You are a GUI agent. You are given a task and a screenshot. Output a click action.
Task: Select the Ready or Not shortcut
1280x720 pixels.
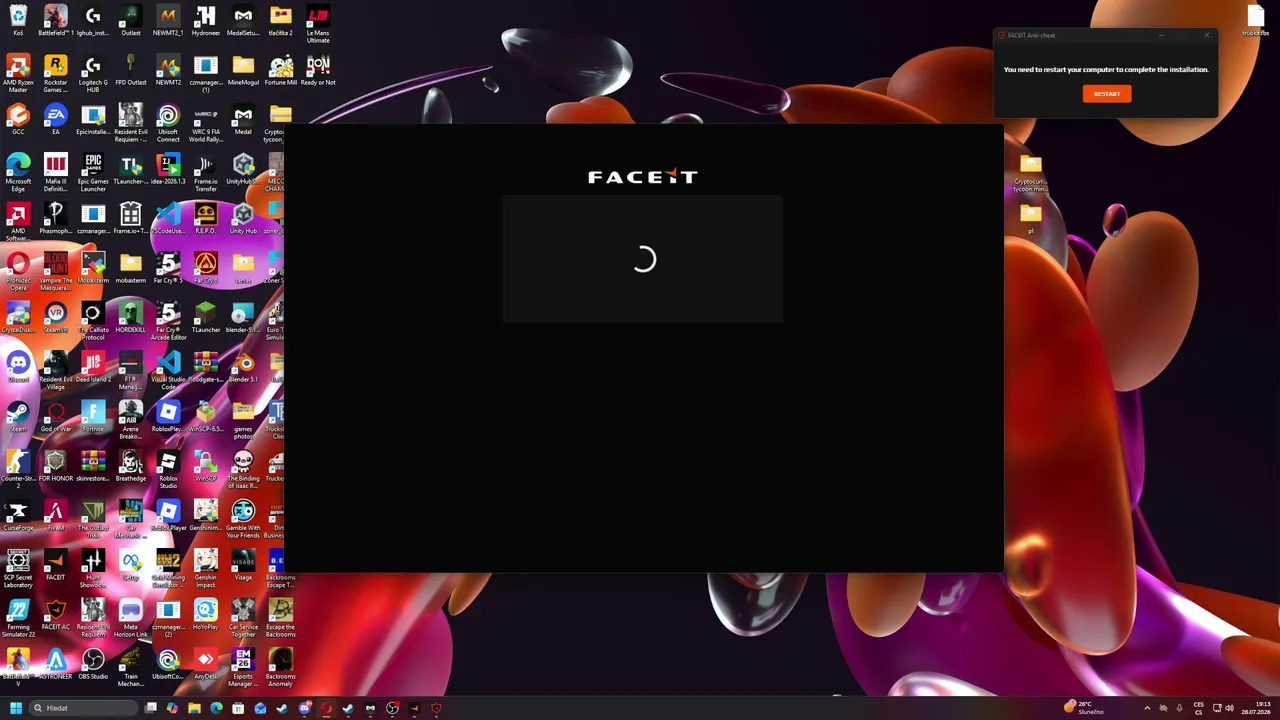(x=318, y=71)
